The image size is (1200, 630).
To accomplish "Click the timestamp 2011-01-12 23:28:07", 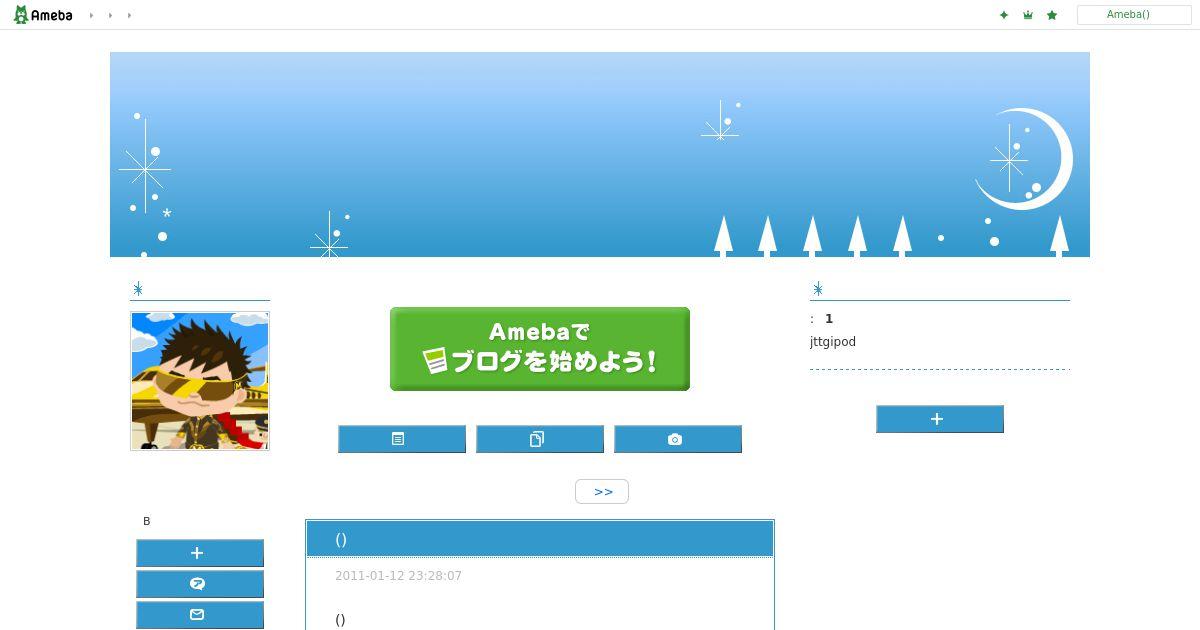I will (x=398, y=576).
